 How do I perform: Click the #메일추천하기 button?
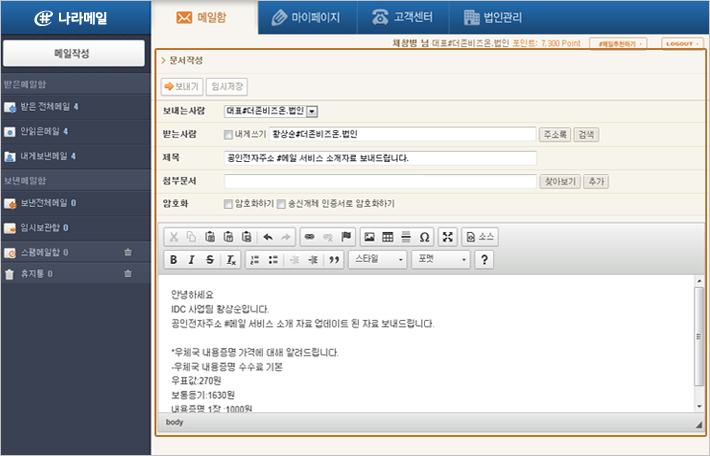618,43
